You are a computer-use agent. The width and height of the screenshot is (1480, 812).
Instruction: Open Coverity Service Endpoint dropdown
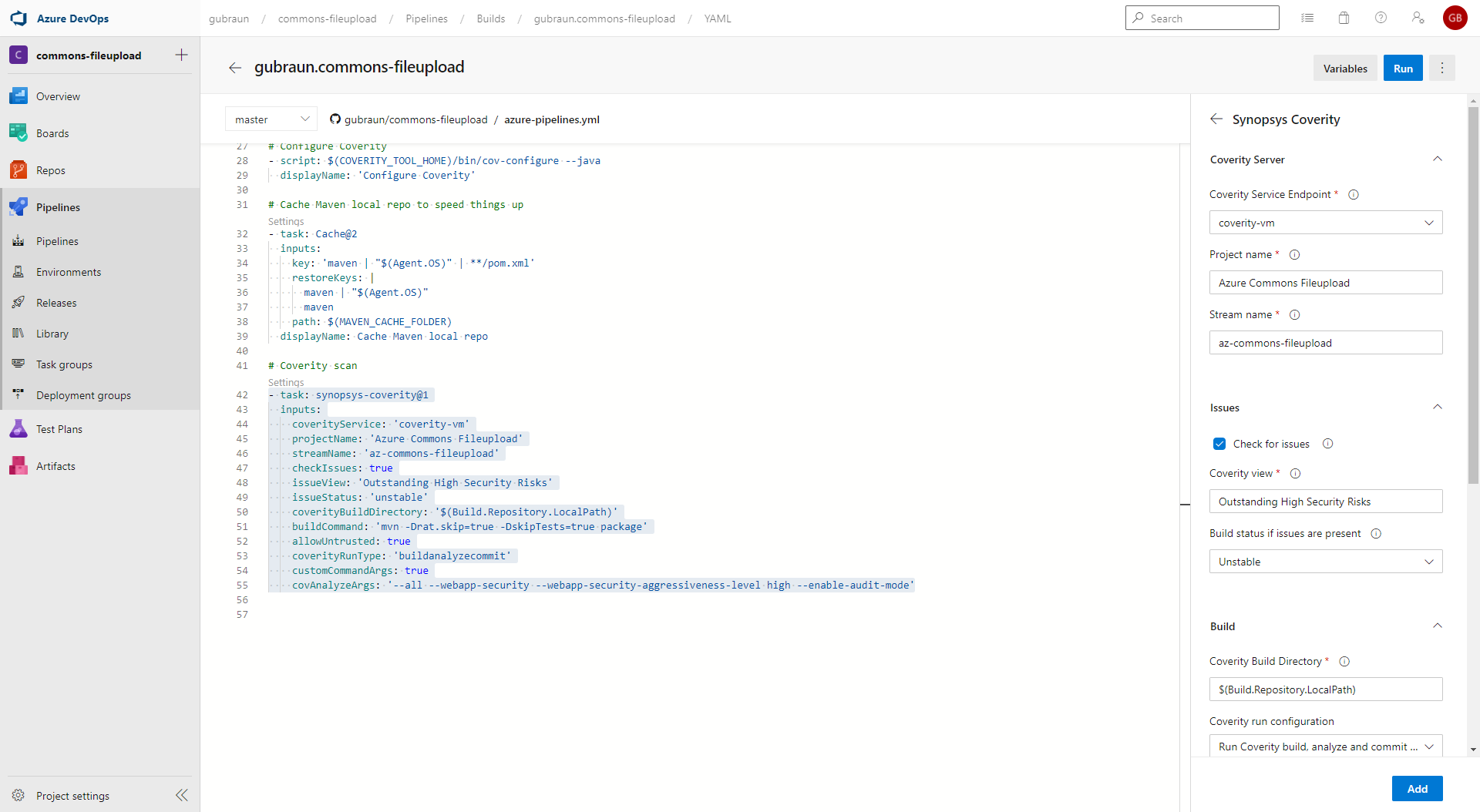[x=1325, y=223]
